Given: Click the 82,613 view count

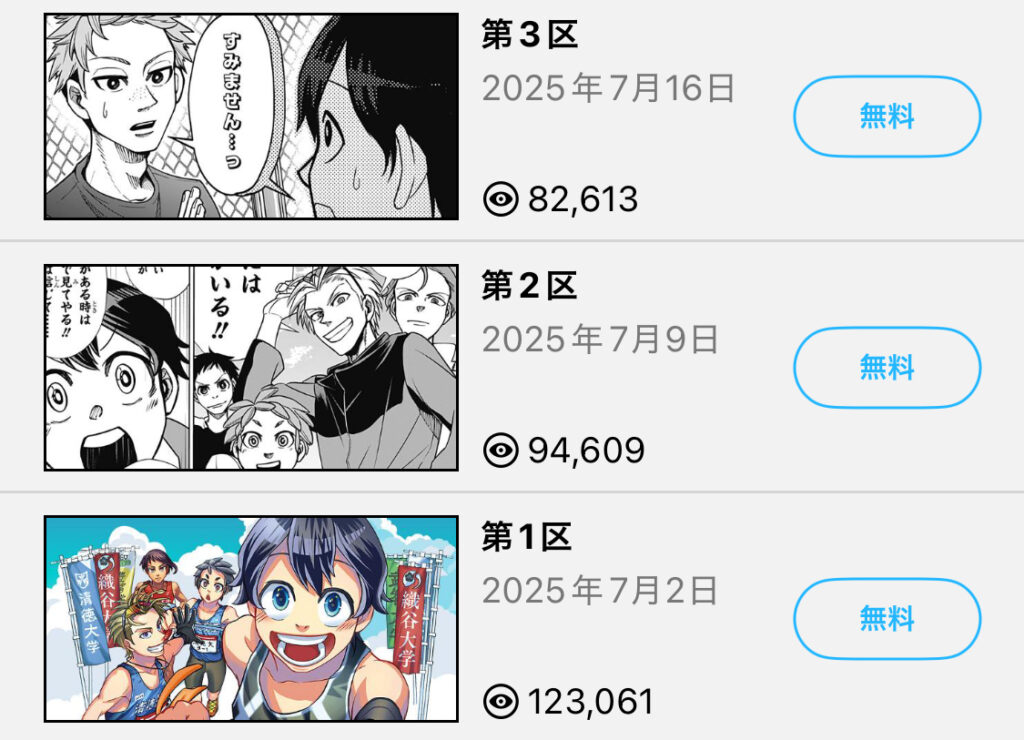Looking at the screenshot, I should [x=583, y=199].
